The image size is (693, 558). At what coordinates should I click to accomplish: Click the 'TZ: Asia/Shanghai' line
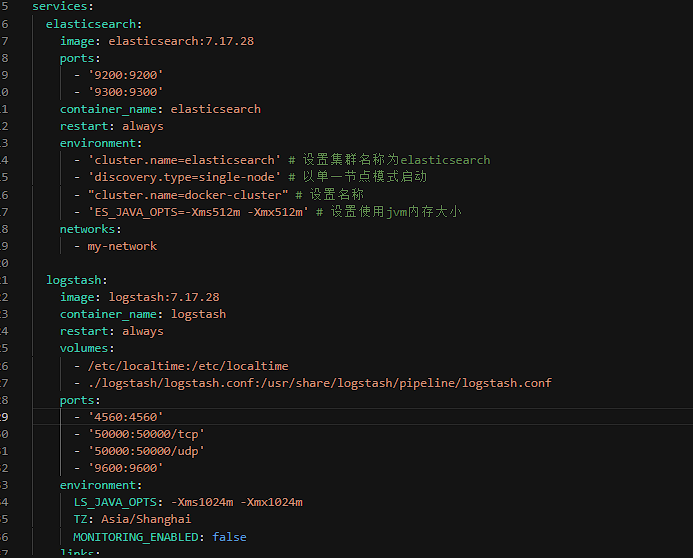(x=132, y=519)
